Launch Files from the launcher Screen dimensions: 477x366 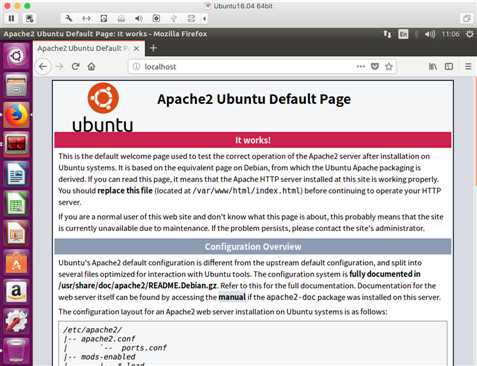pyautogui.click(x=16, y=85)
